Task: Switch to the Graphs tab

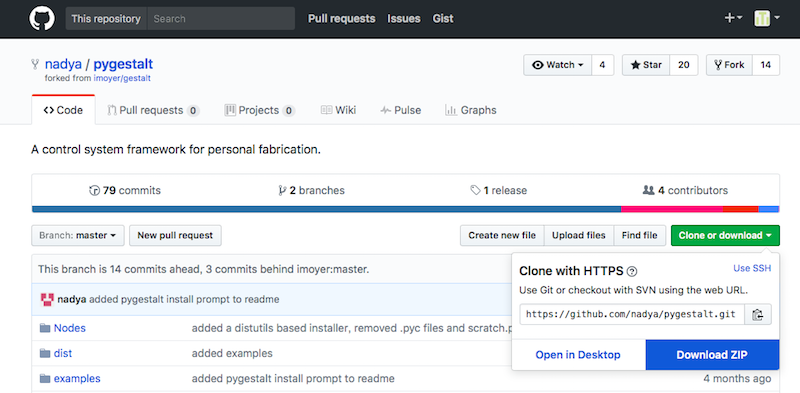Action: click(471, 110)
